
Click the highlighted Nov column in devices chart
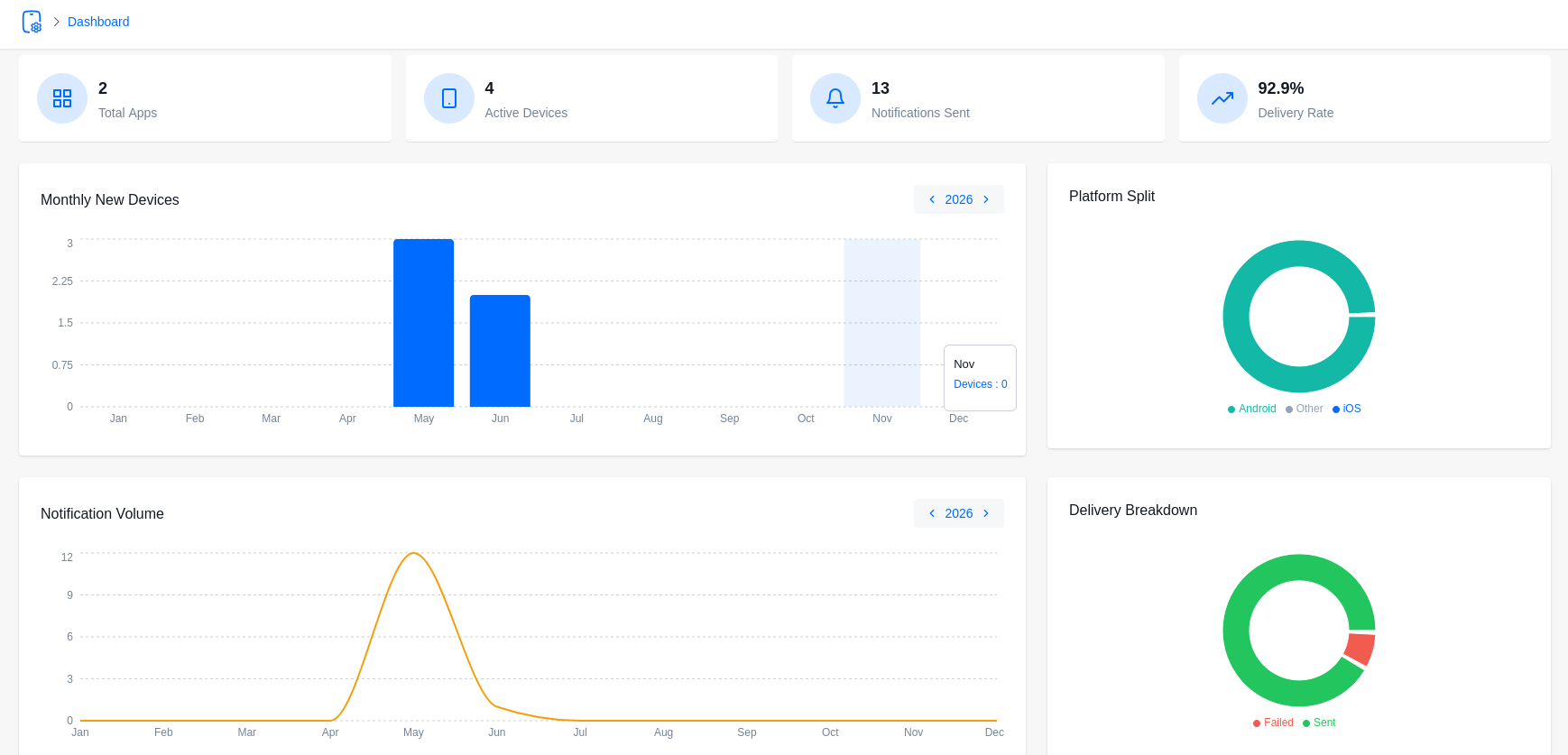(x=882, y=323)
